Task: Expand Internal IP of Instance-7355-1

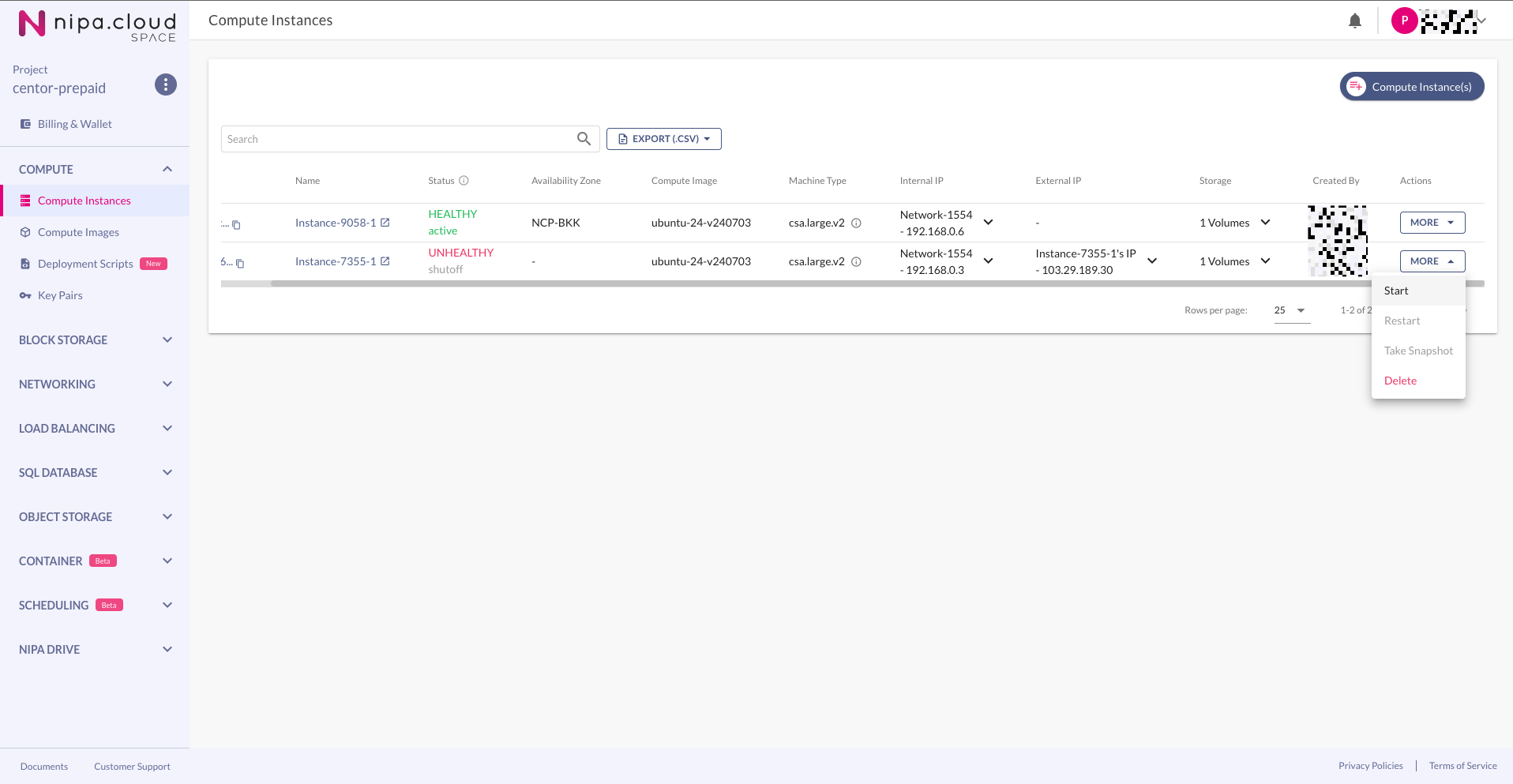Action: (988, 261)
